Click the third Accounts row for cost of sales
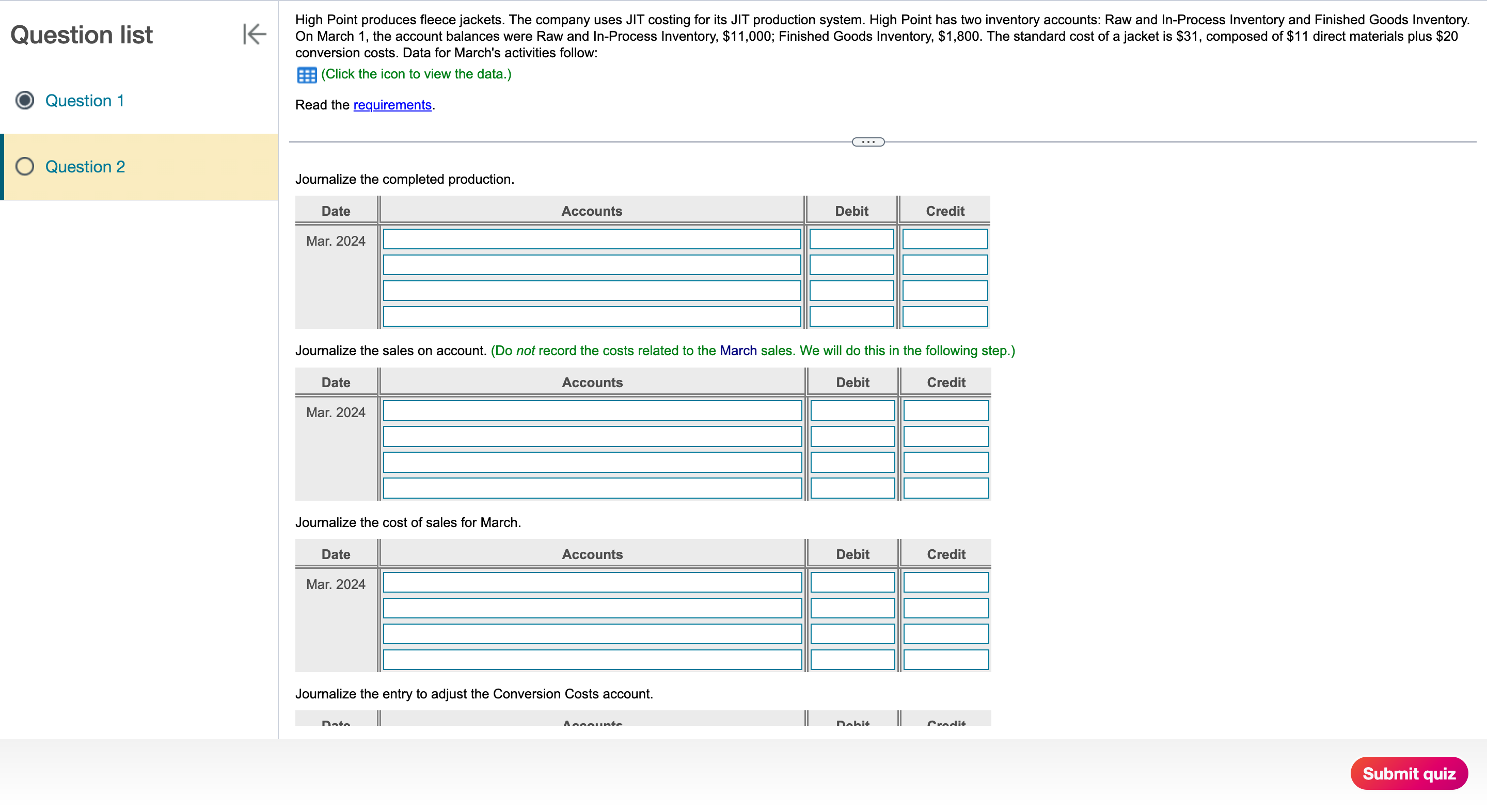 592,634
